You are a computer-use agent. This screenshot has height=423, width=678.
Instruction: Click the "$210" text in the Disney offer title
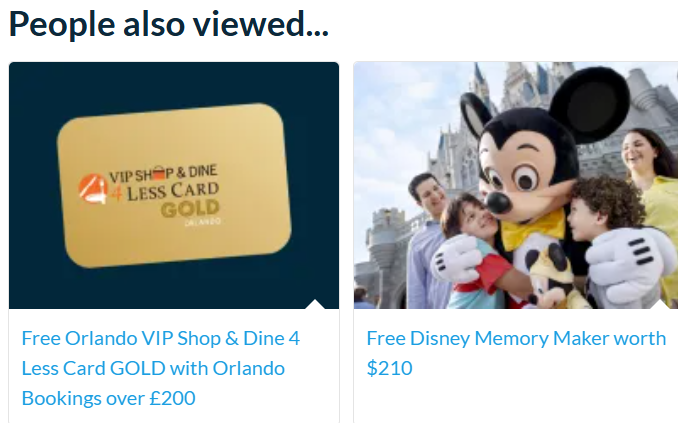click(390, 369)
